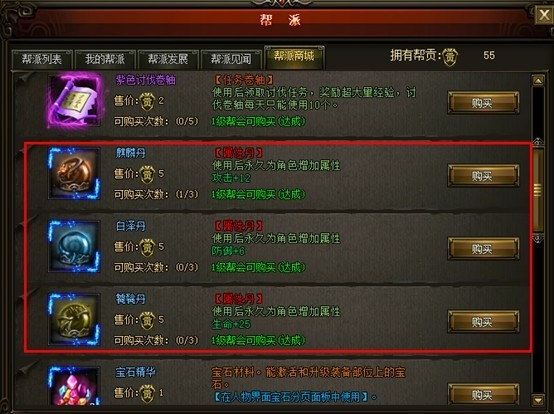The width and height of the screenshot is (554, 414).
Task: Click the golden pill item icon
Action: click(x=74, y=319)
